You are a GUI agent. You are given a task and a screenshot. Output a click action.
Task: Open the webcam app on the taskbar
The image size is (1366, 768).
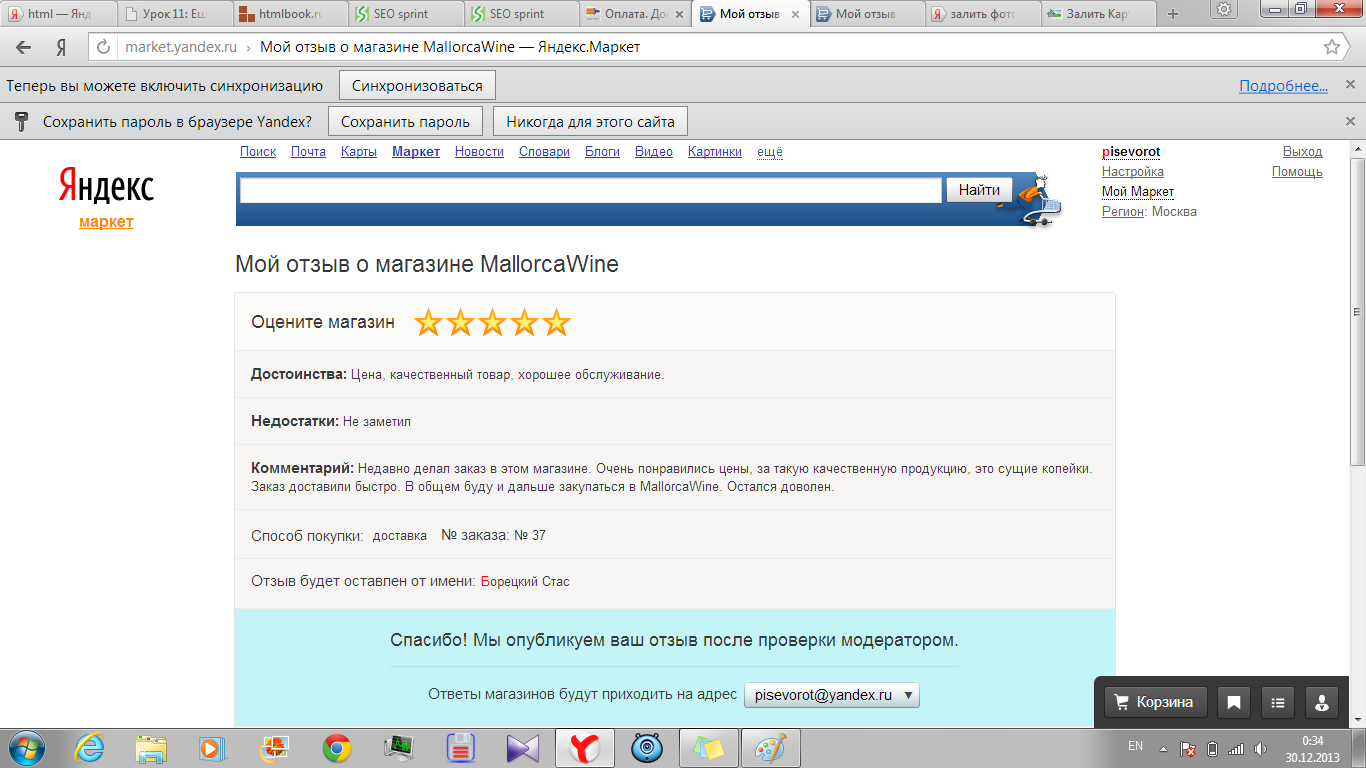647,748
